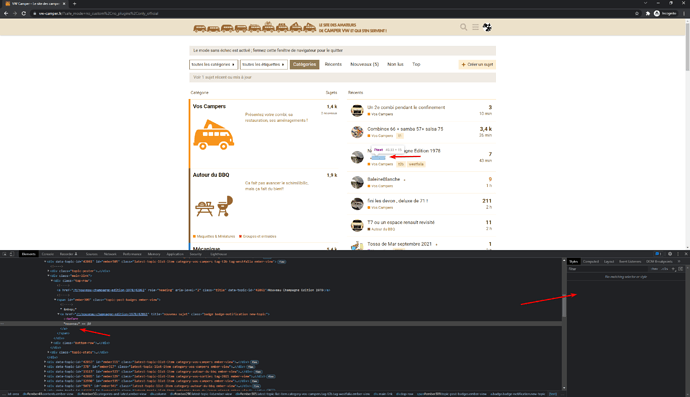Expand the div class topic-stats node
Image resolution: width=690 pixels, height=397 pixels.
48,352
